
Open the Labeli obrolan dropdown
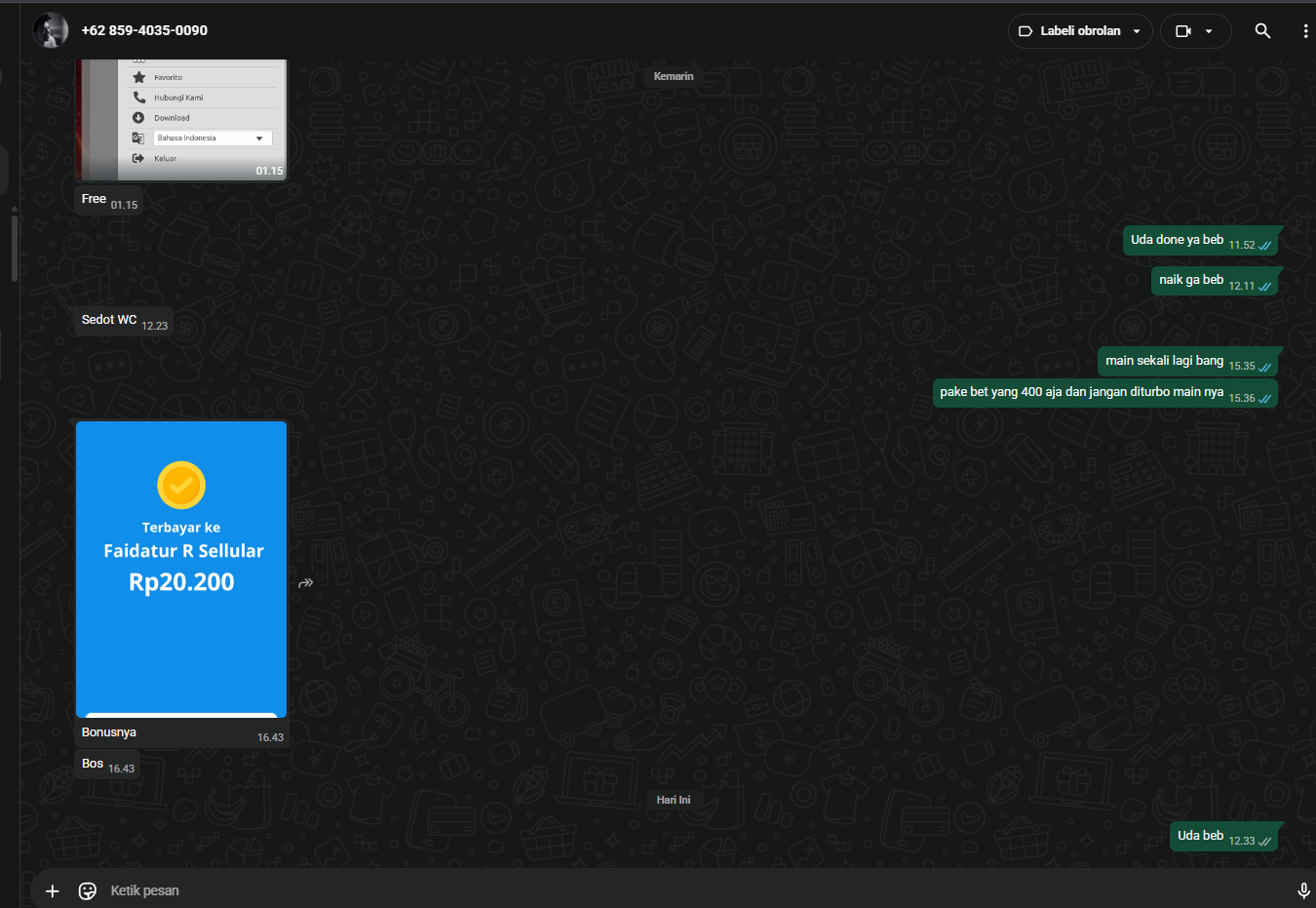tap(1080, 31)
